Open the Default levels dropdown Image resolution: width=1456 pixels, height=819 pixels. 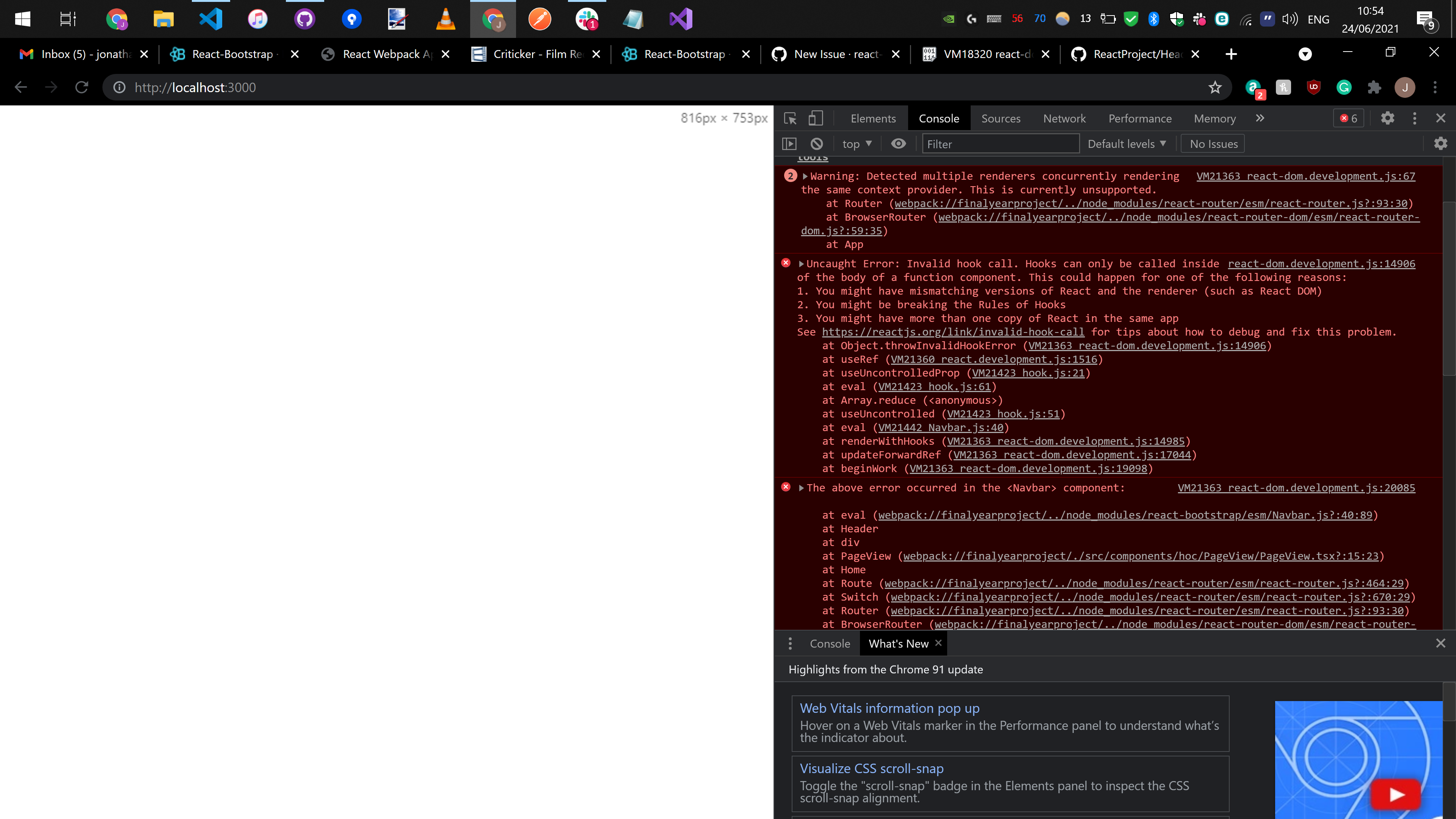pos(1127,144)
